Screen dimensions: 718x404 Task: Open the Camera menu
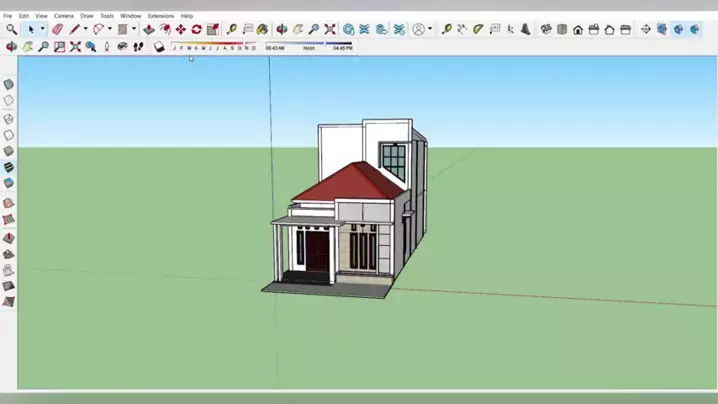click(63, 16)
